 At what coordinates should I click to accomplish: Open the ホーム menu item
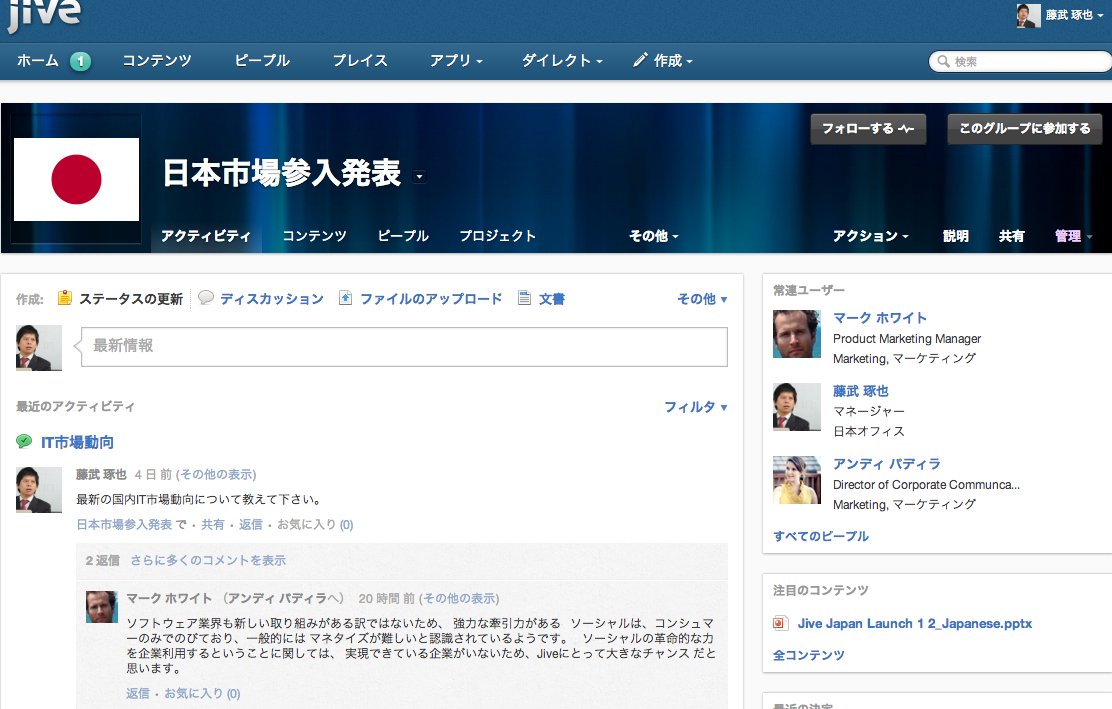[x=38, y=61]
